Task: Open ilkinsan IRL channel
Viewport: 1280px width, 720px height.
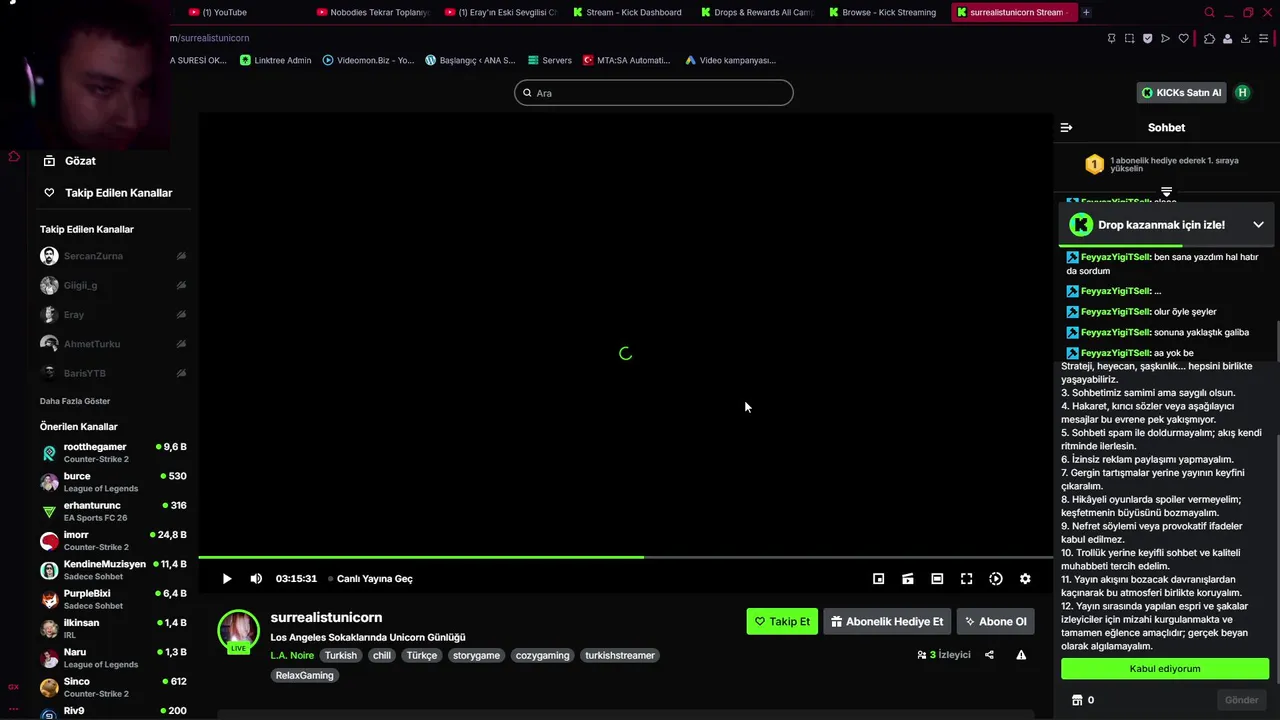Action: coord(113,628)
